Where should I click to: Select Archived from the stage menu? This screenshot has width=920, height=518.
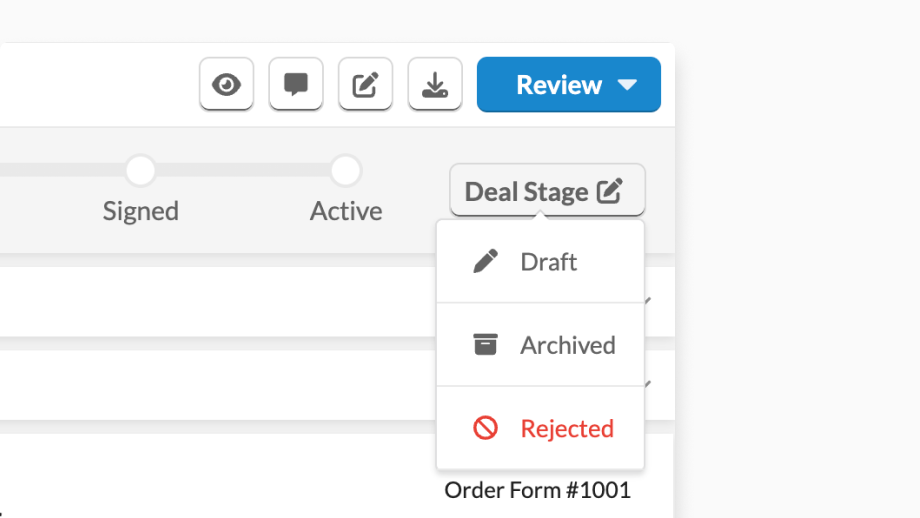click(540, 345)
